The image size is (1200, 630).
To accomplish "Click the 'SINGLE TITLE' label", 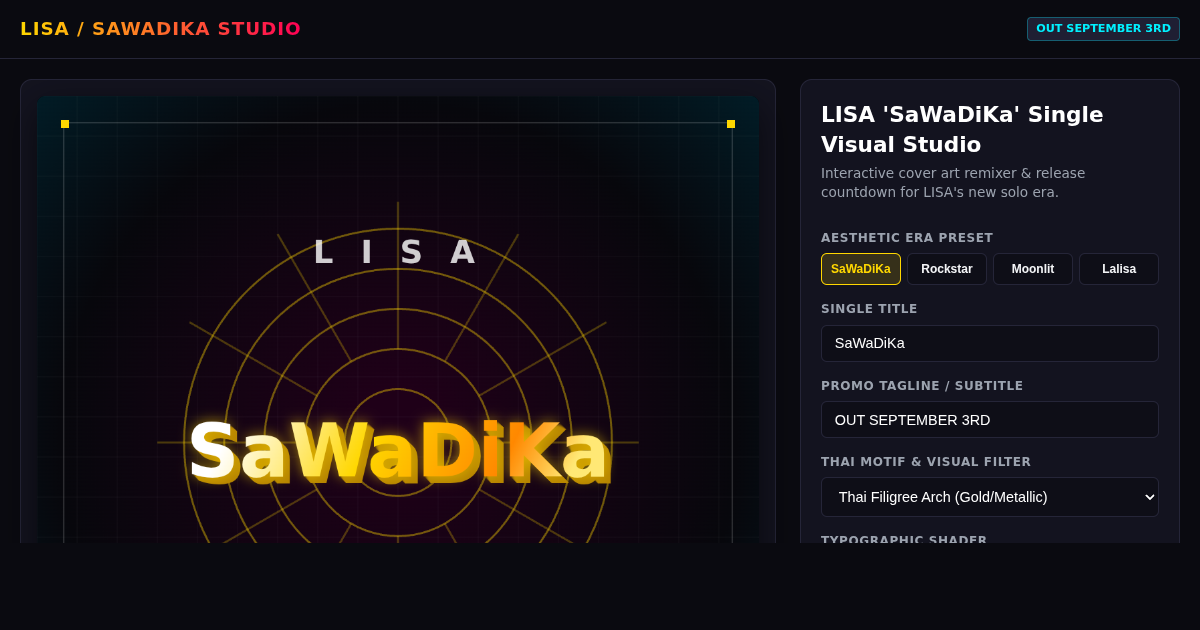I will click(869, 309).
